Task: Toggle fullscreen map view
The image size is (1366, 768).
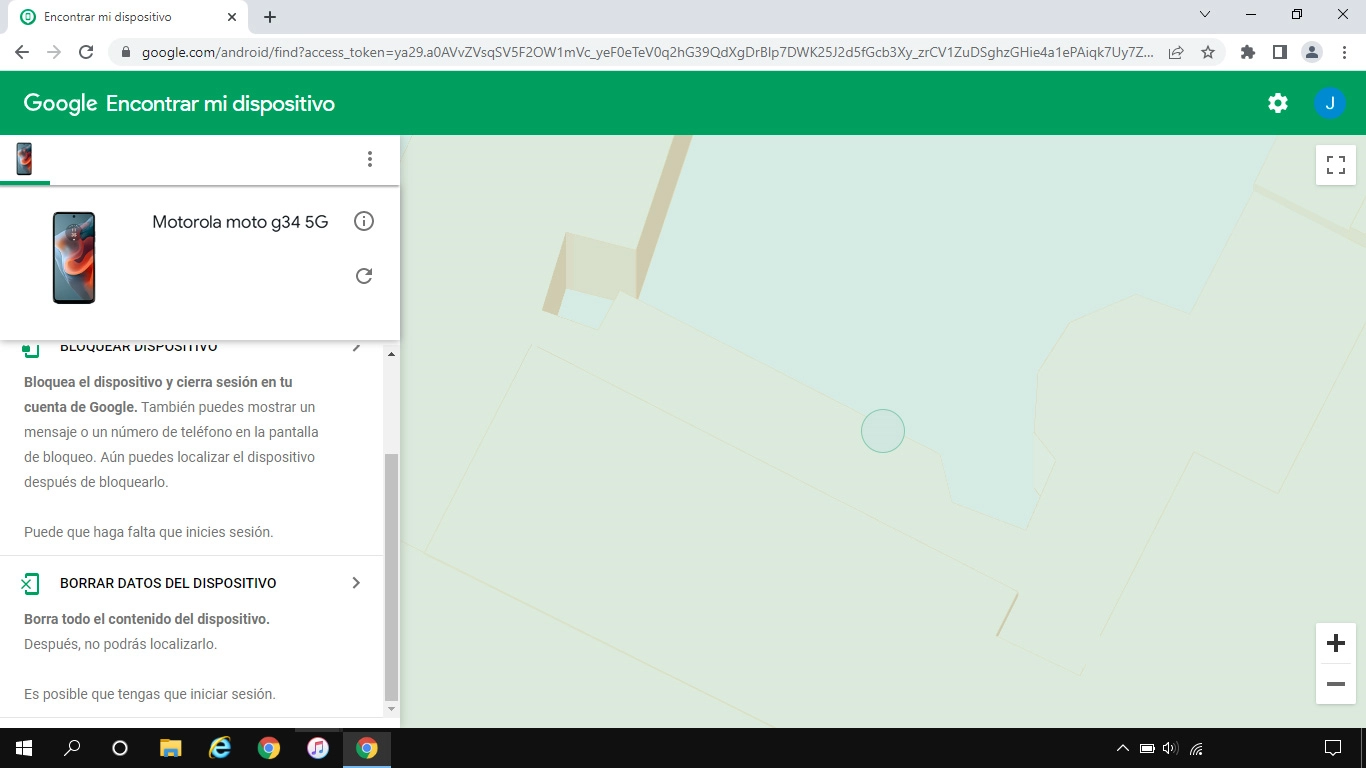Action: pyautogui.click(x=1335, y=165)
